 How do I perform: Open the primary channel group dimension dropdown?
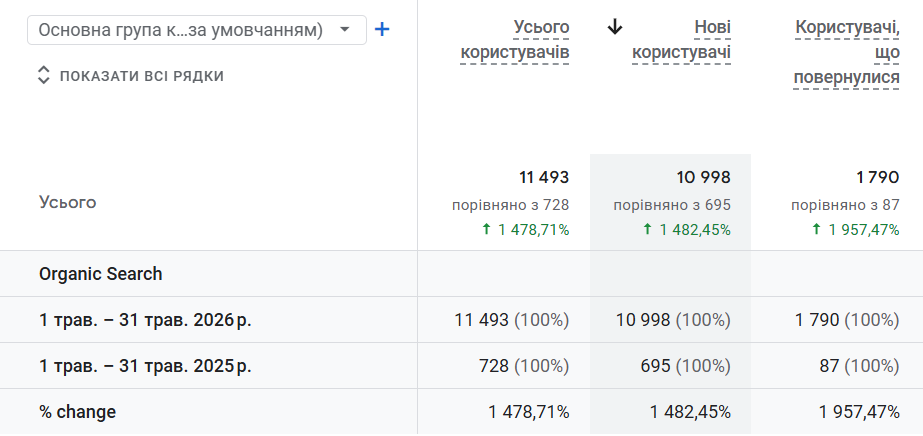[197, 30]
